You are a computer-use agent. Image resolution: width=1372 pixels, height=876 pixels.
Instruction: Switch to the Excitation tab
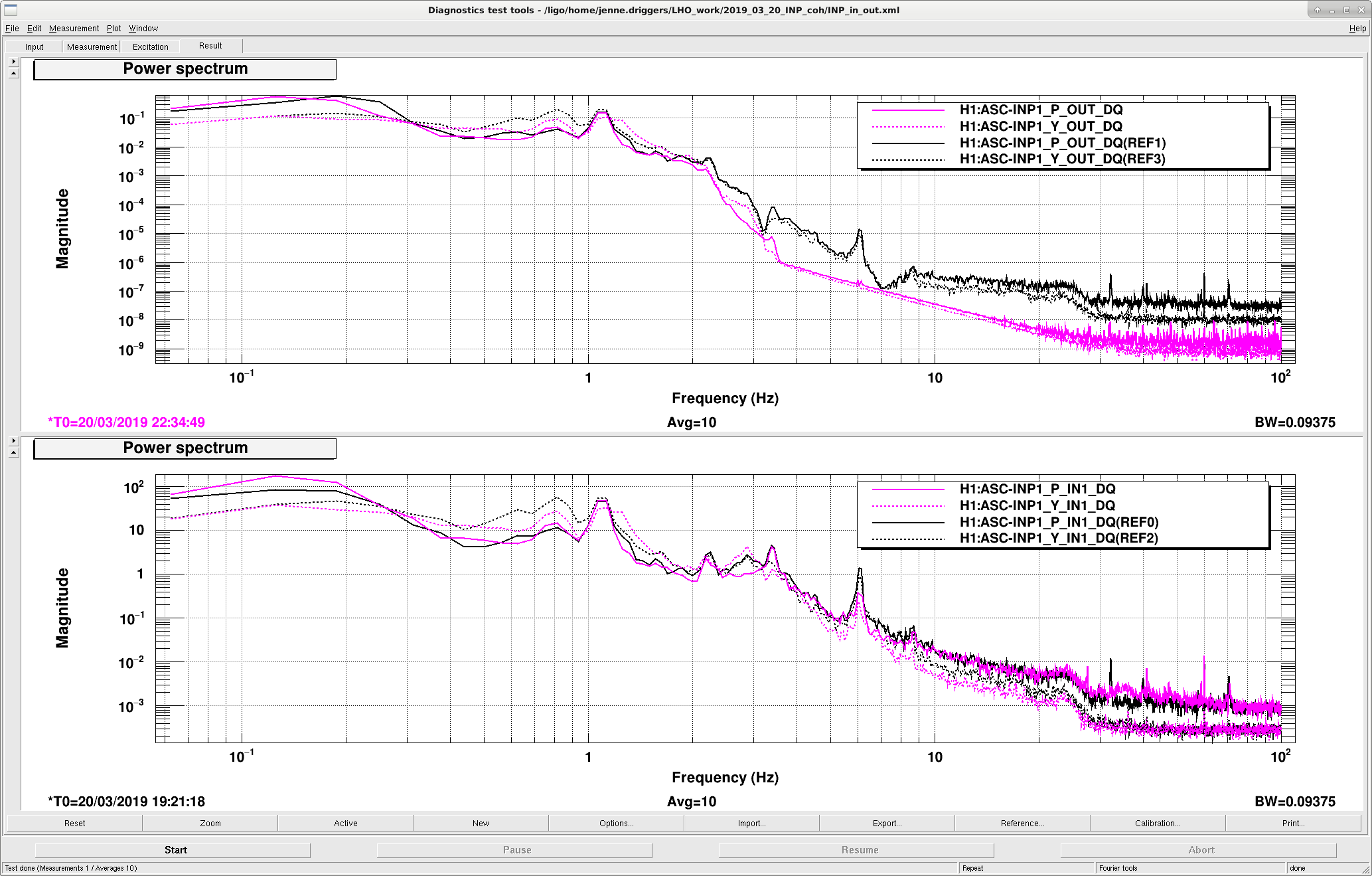[150, 46]
